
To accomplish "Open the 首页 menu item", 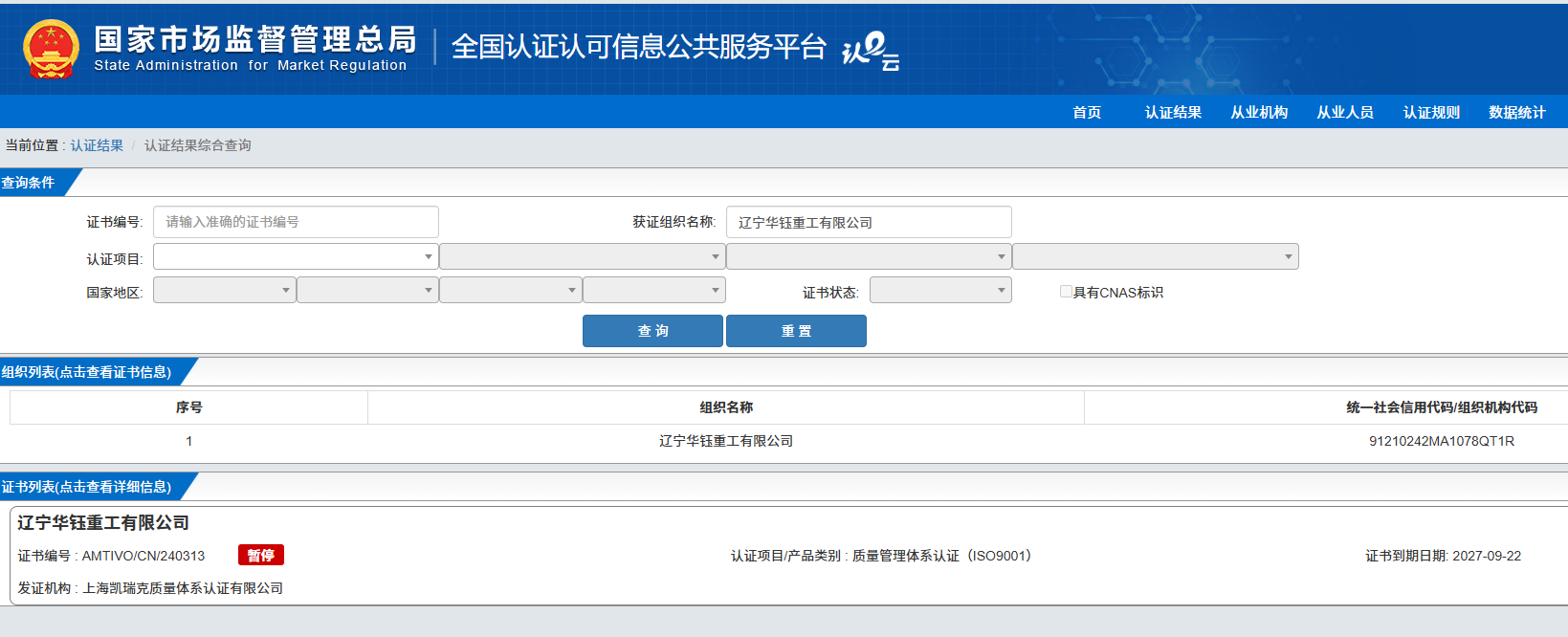I will (1087, 112).
